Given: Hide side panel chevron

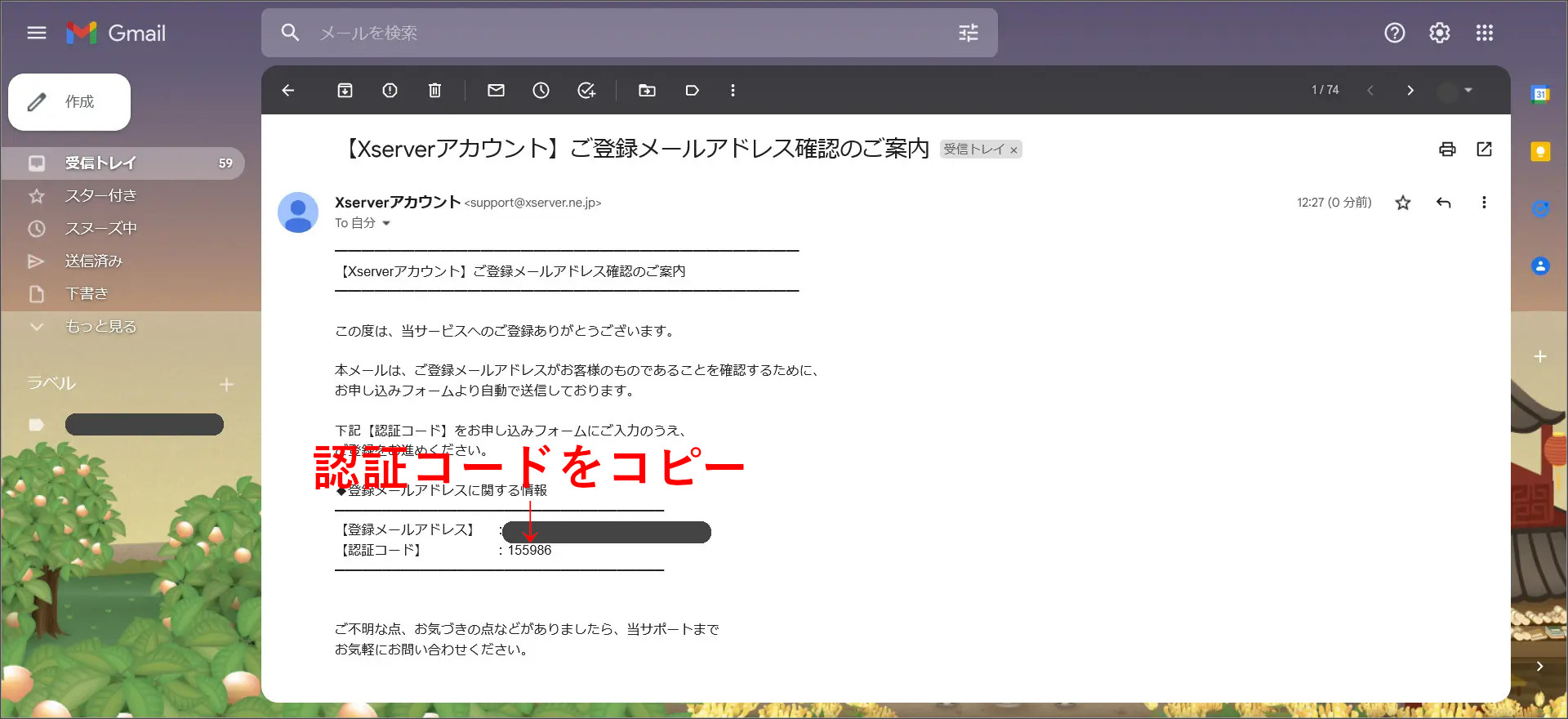Looking at the screenshot, I should pos(1539,666).
